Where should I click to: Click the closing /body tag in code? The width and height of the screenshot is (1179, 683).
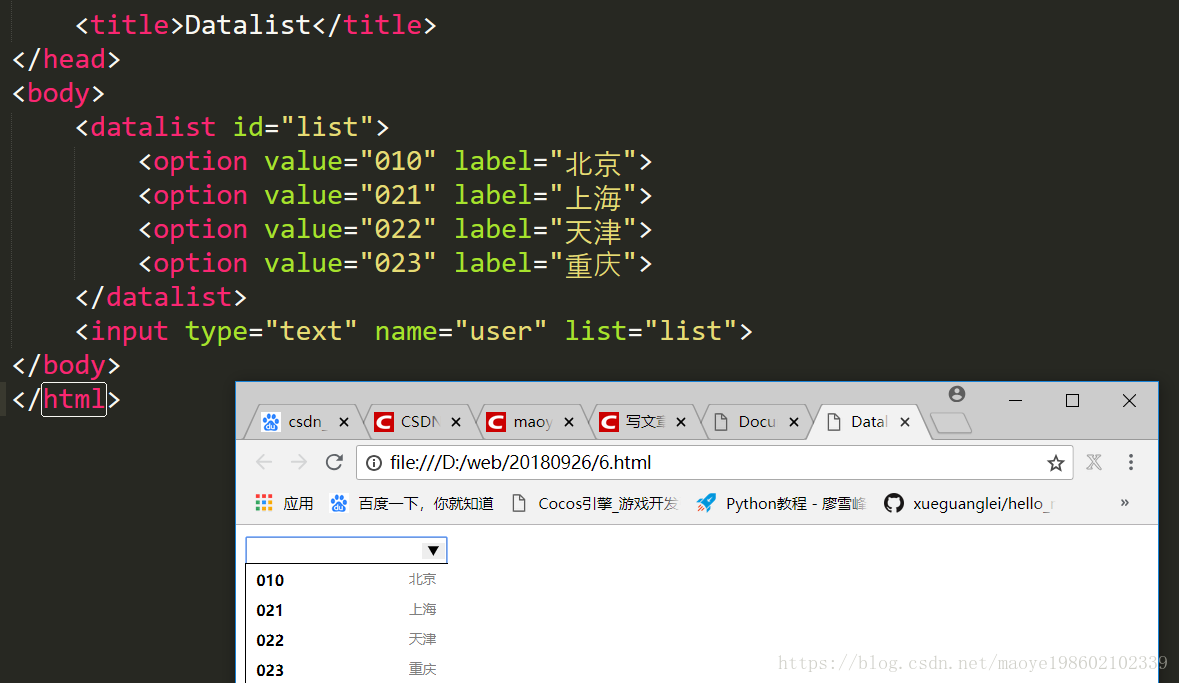tap(66, 365)
